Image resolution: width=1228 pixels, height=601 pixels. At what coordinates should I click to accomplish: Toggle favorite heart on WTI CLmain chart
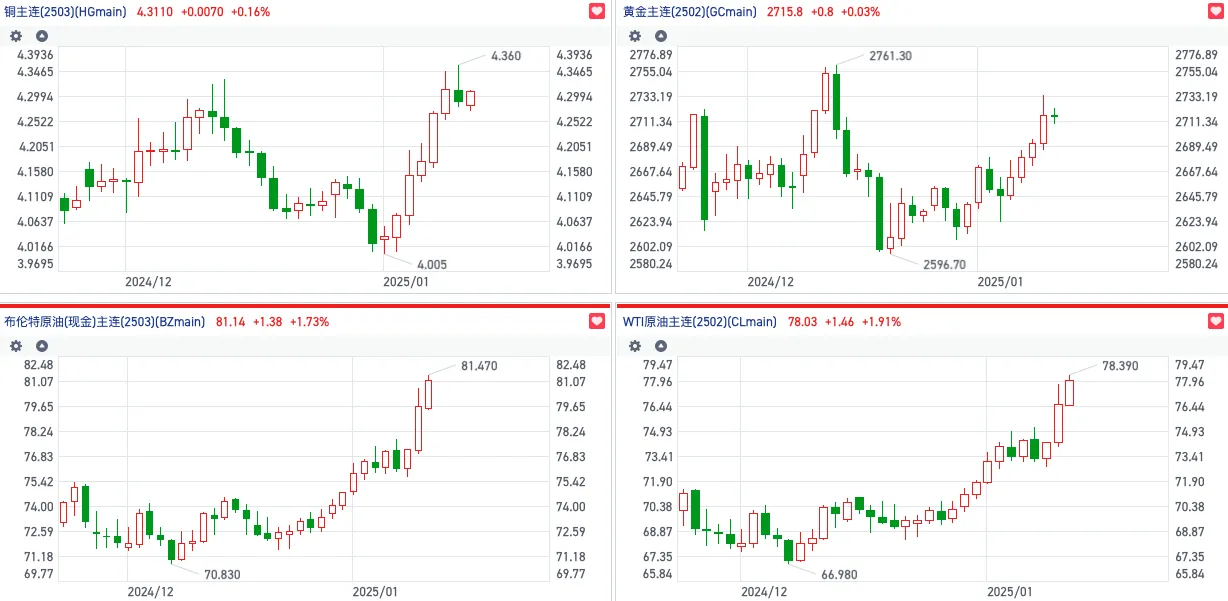click(1214, 322)
